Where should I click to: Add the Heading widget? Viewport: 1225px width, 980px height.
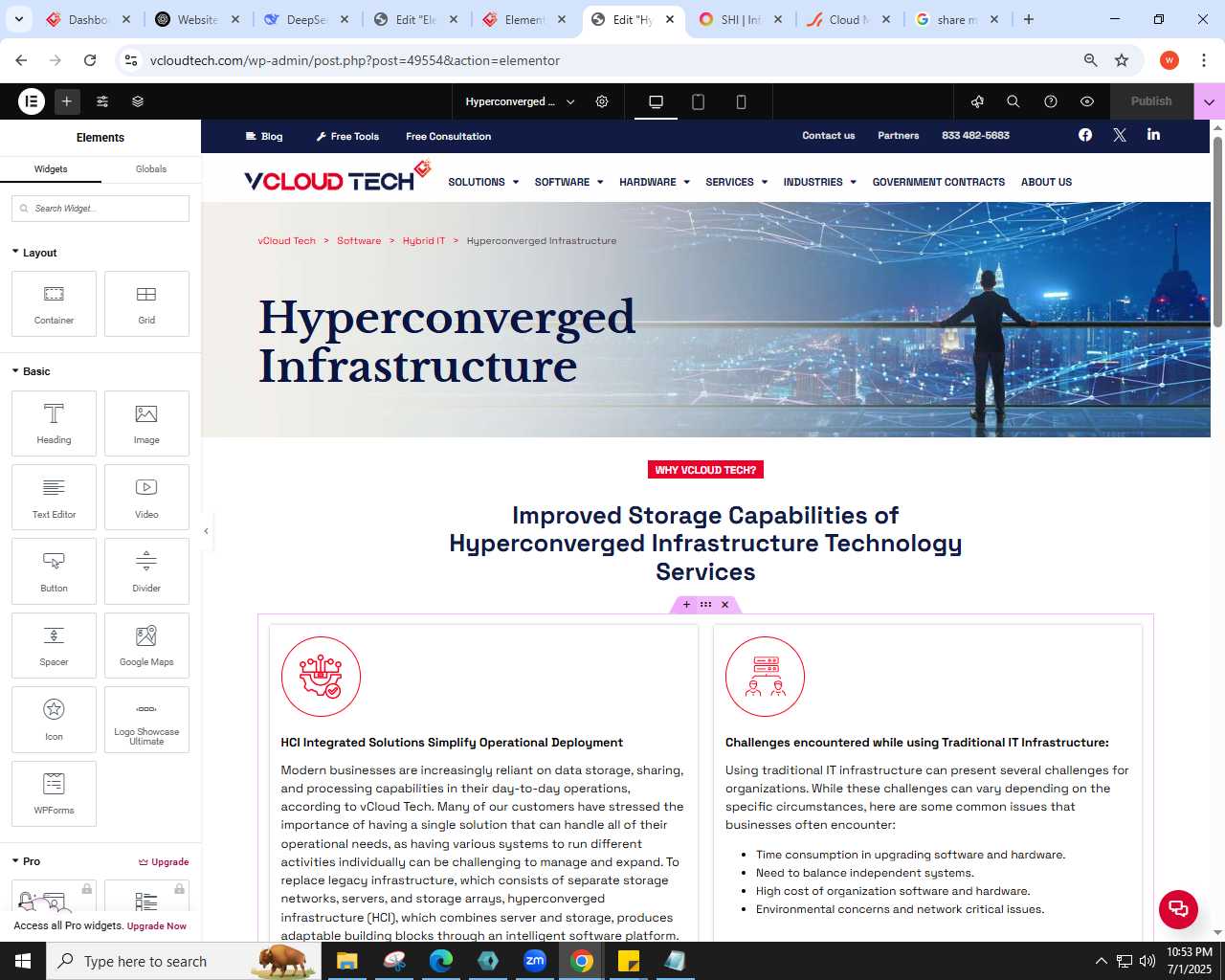54,423
